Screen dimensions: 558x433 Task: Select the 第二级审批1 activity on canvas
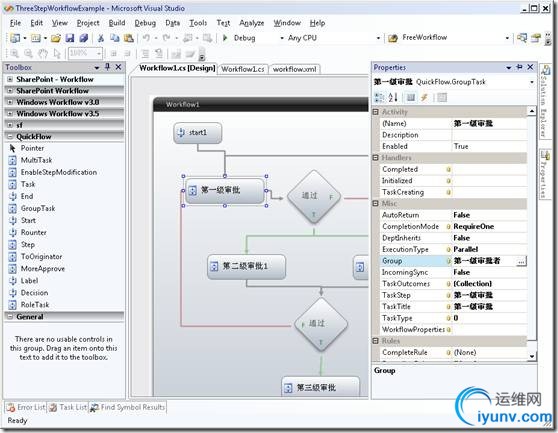pyautogui.click(x=246, y=266)
